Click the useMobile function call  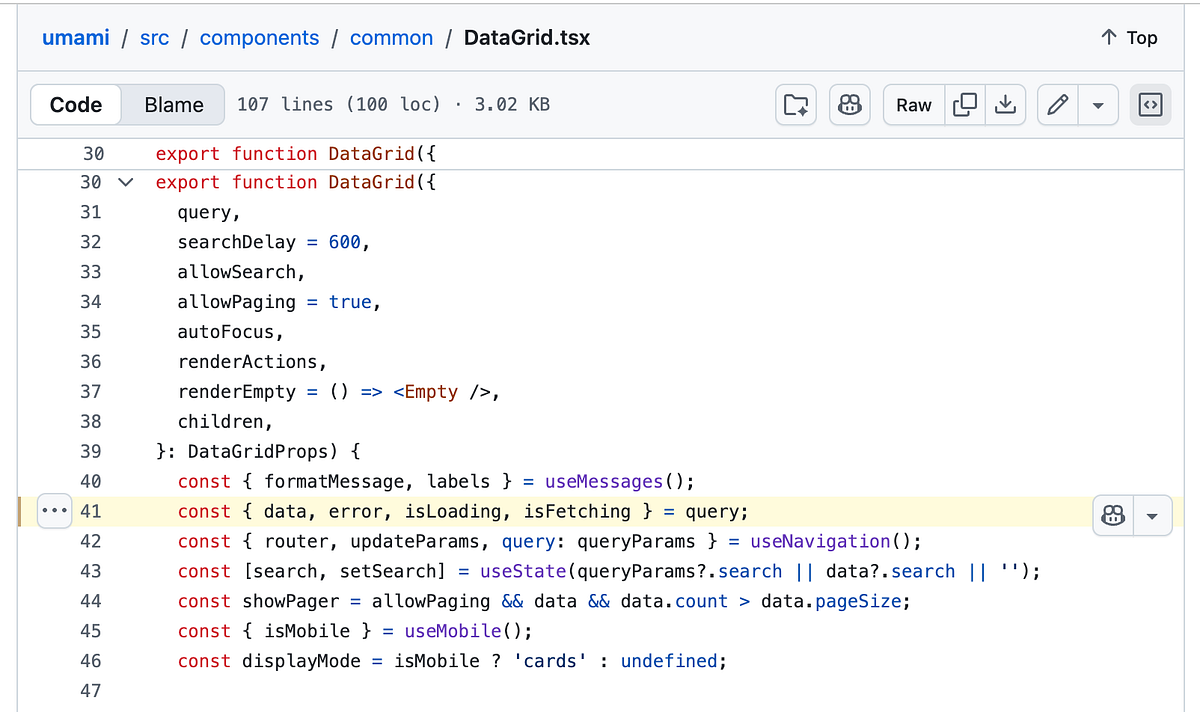pyautogui.click(x=453, y=632)
